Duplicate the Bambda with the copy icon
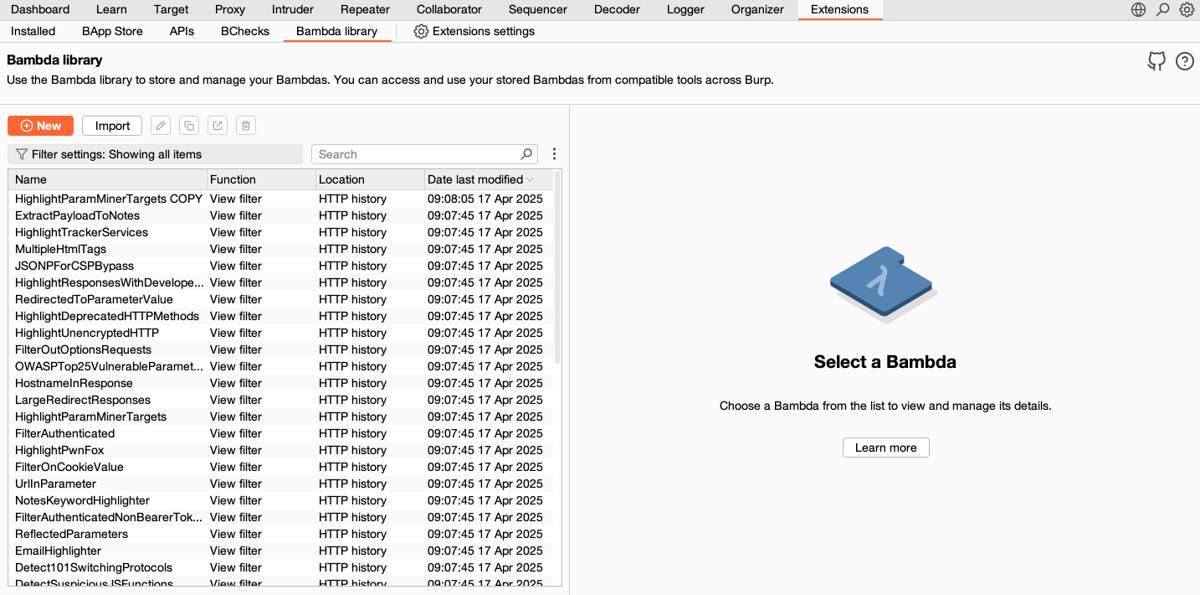1200x595 pixels. pyautogui.click(x=189, y=126)
